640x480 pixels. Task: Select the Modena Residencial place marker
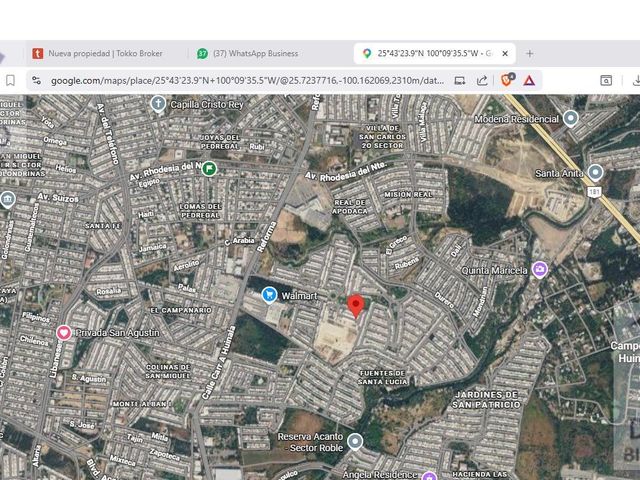coord(571,118)
